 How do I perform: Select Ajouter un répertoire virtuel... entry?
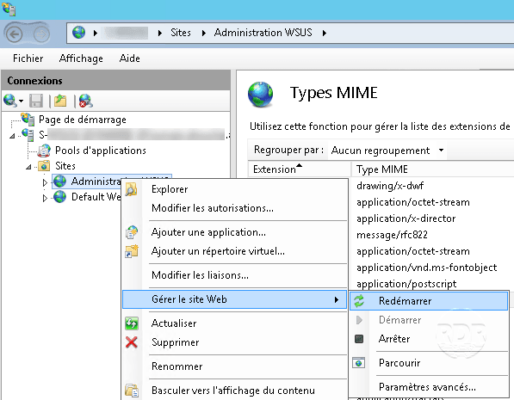235,251
